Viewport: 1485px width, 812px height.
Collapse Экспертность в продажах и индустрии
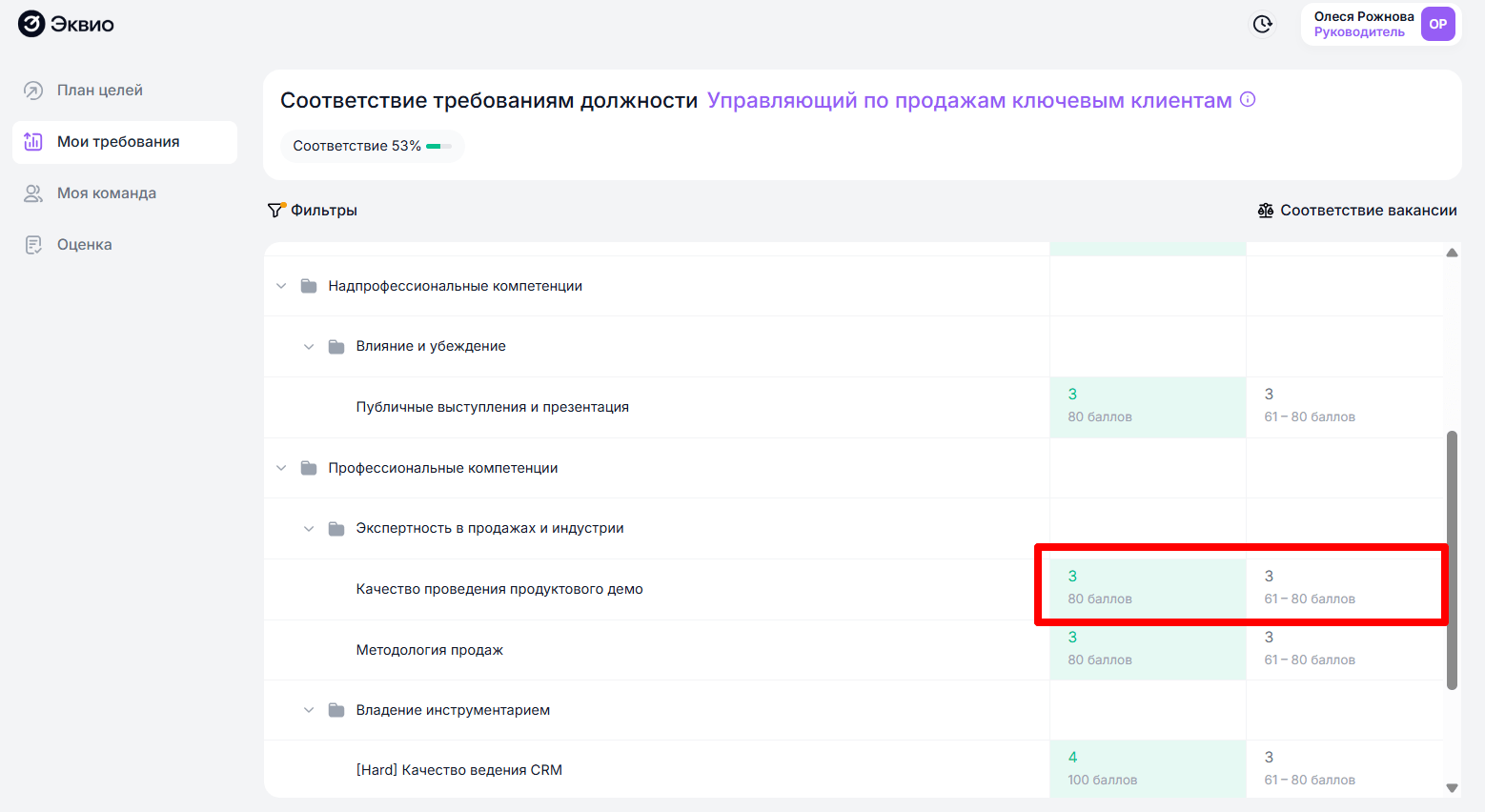[x=309, y=529]
